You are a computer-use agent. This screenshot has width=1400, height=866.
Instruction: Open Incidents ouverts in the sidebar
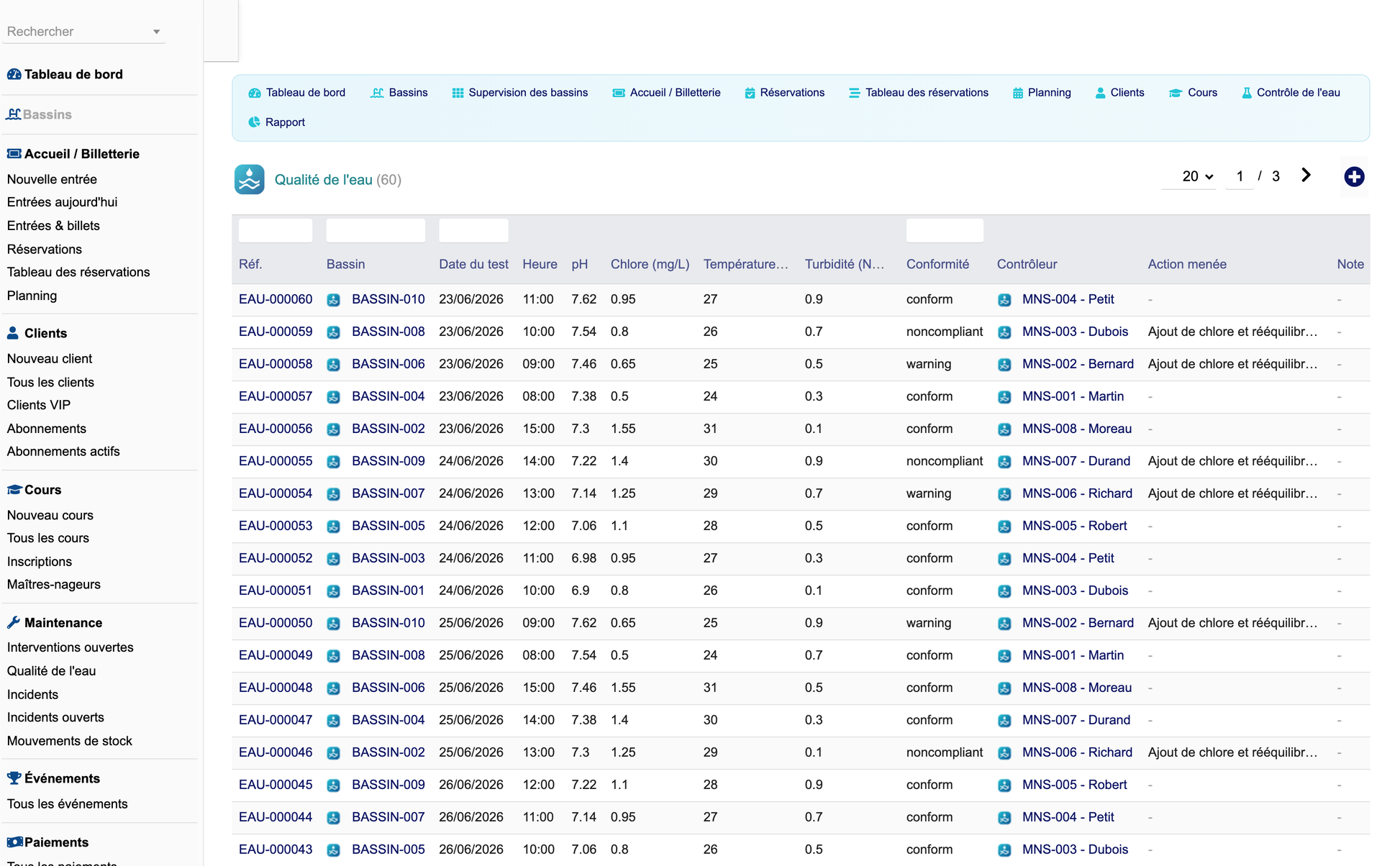(x=55, y=717)
